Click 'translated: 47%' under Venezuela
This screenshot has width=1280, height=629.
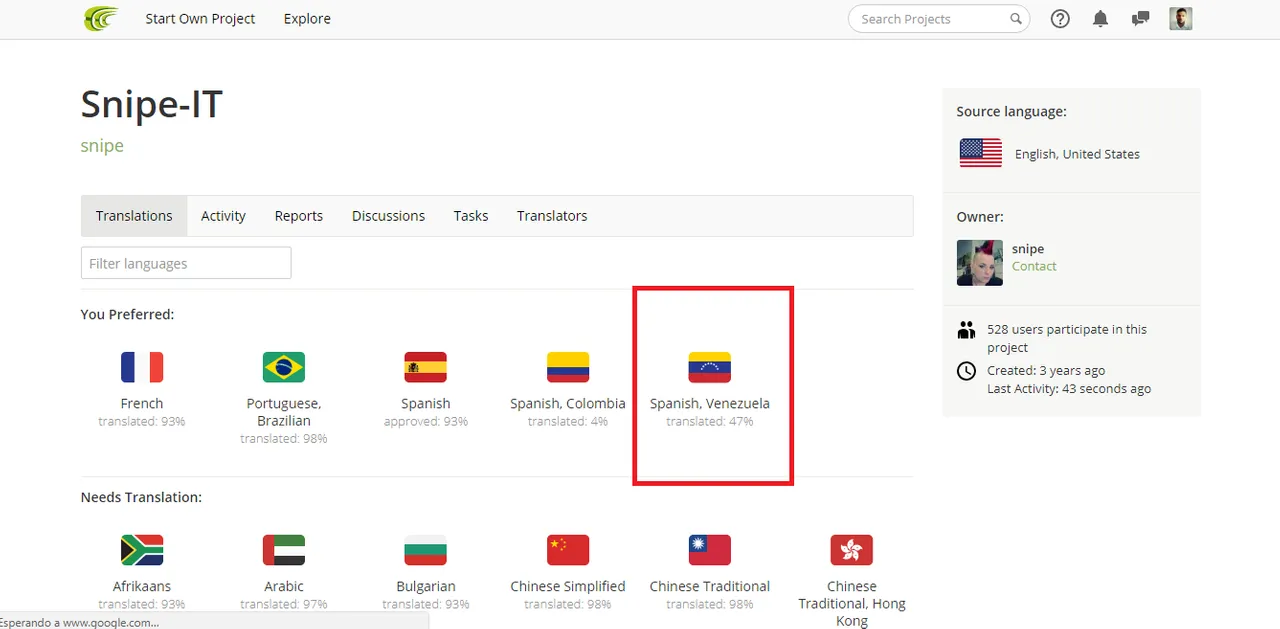pyautogui.click(x=710, y=422)
